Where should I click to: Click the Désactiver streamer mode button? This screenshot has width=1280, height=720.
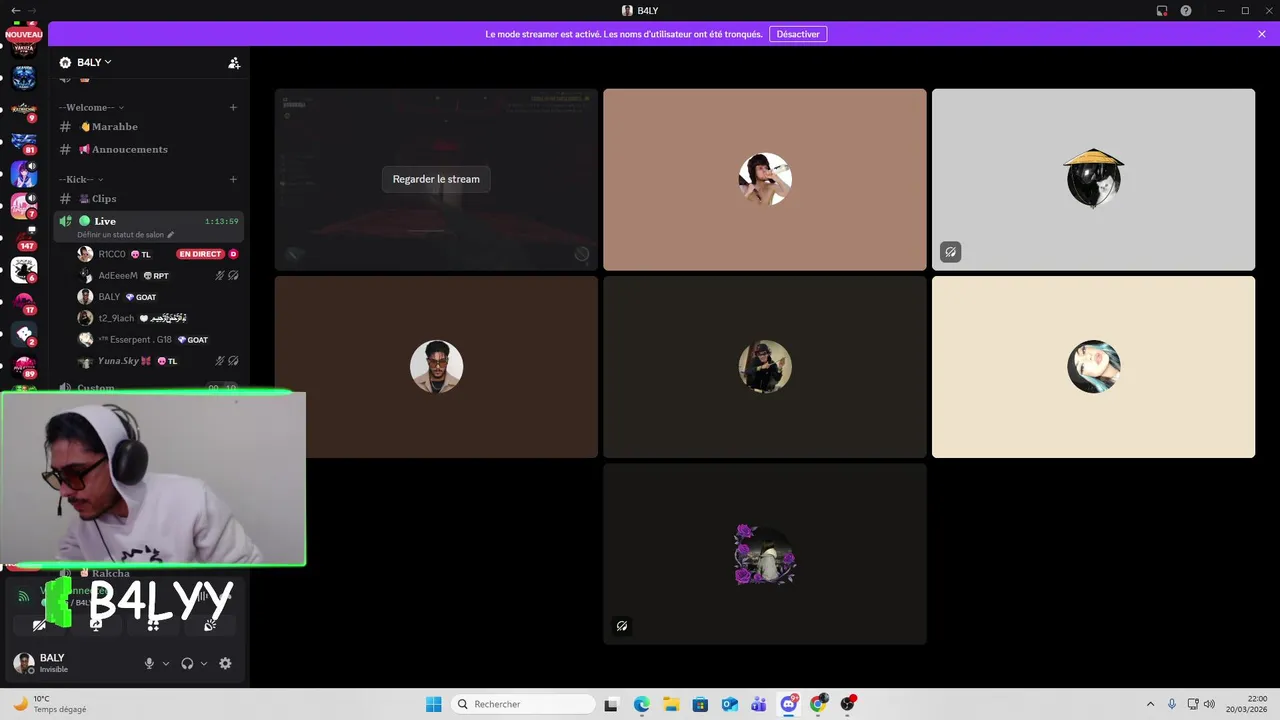[798, 34]
